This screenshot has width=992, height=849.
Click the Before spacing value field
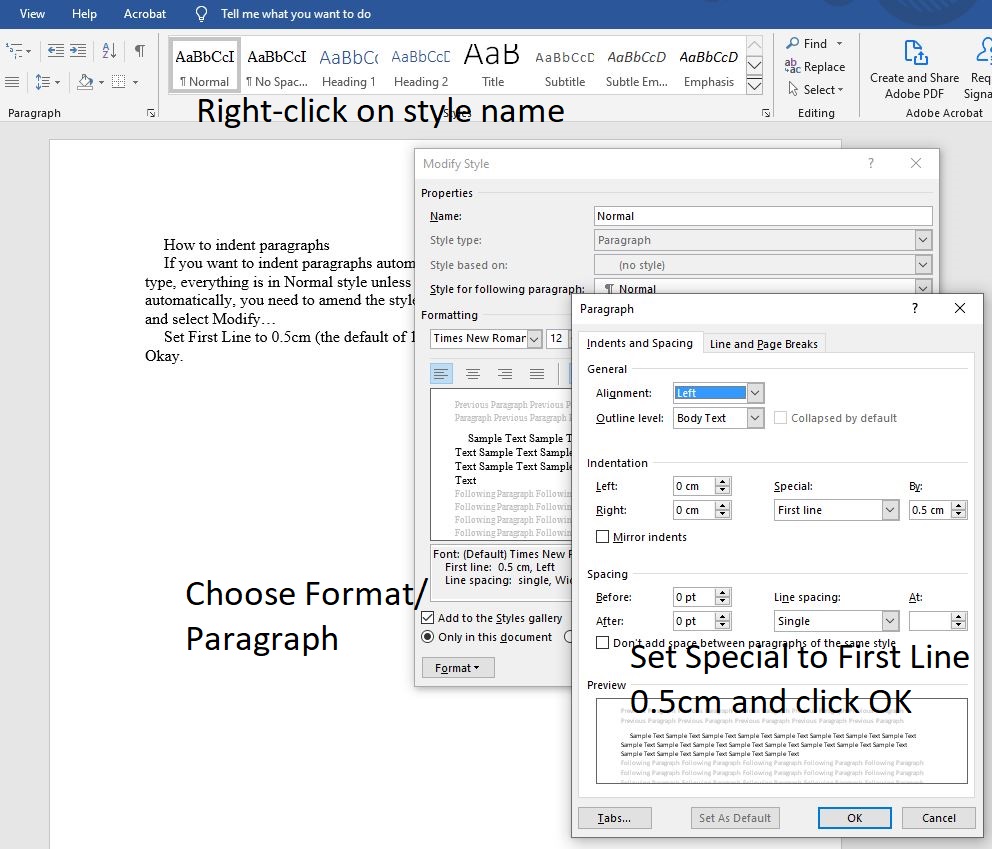pyautogui.click(x=694, y=597)
